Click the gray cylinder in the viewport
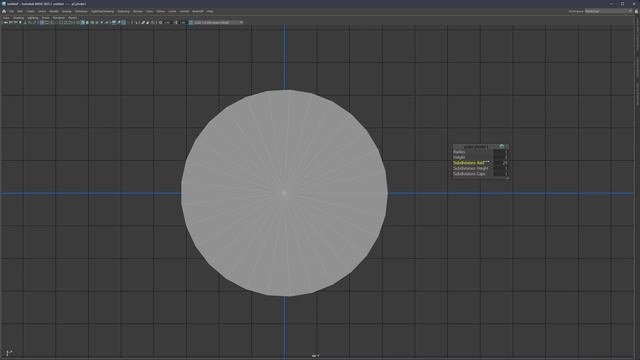Screen dimensions: 640x360 pos(284,193)
